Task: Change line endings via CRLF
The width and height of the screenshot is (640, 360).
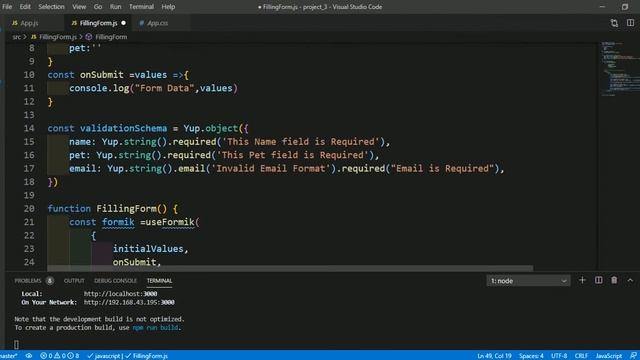Action: (x=581, y=356)
